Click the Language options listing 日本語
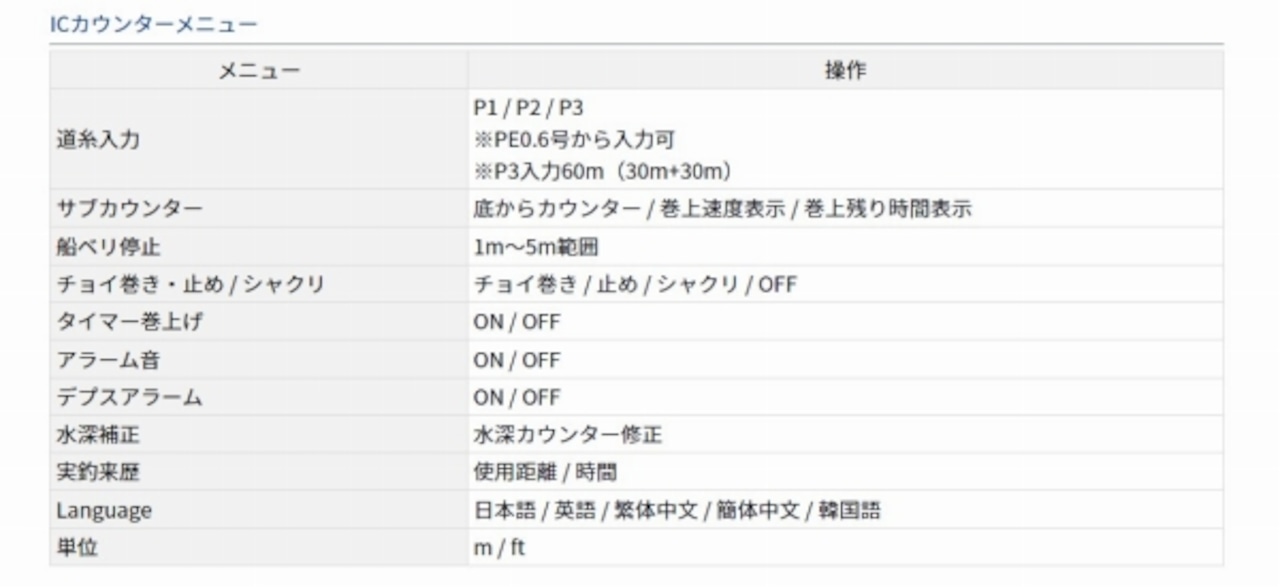The width and height of the screenshot is (1280, 587). 676,511
